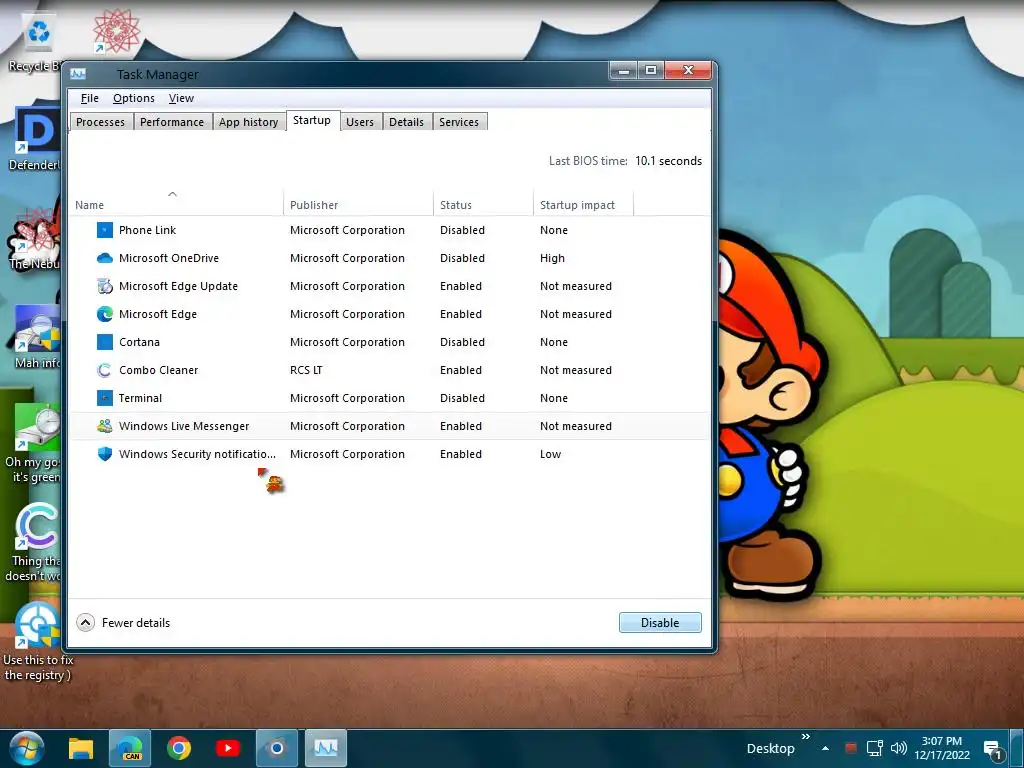Image resolution: width=1024 pixels, height=768 pixels.
Task: Click Microsoft Edge's Enabled status cell
Action: point(461,314)
